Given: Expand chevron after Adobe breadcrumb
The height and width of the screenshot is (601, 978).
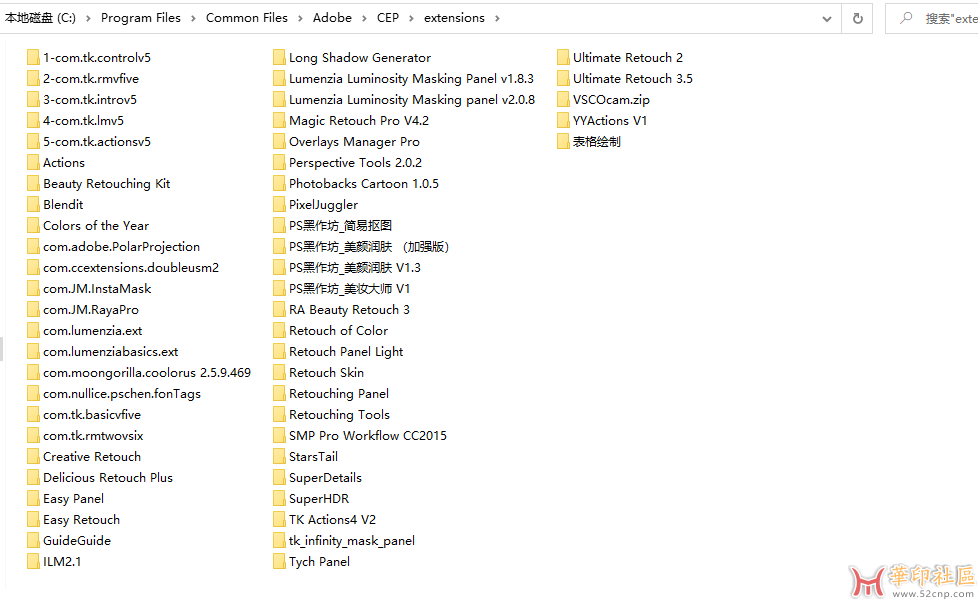Looking at the screenshot, I should 364,19.
